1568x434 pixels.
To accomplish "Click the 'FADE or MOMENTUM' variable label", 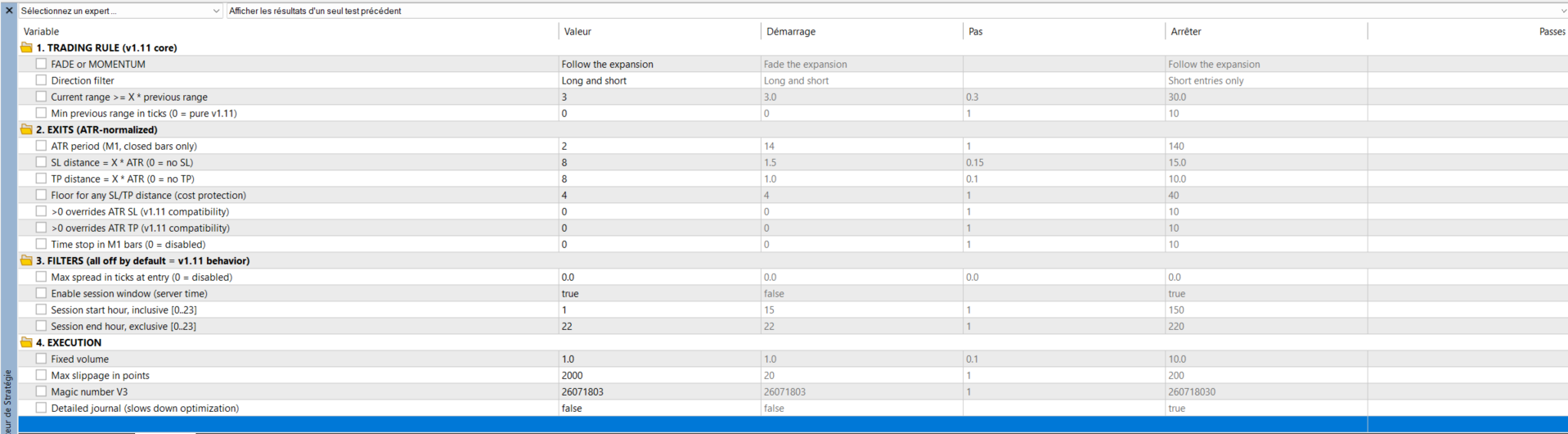I will coord(98,64).
